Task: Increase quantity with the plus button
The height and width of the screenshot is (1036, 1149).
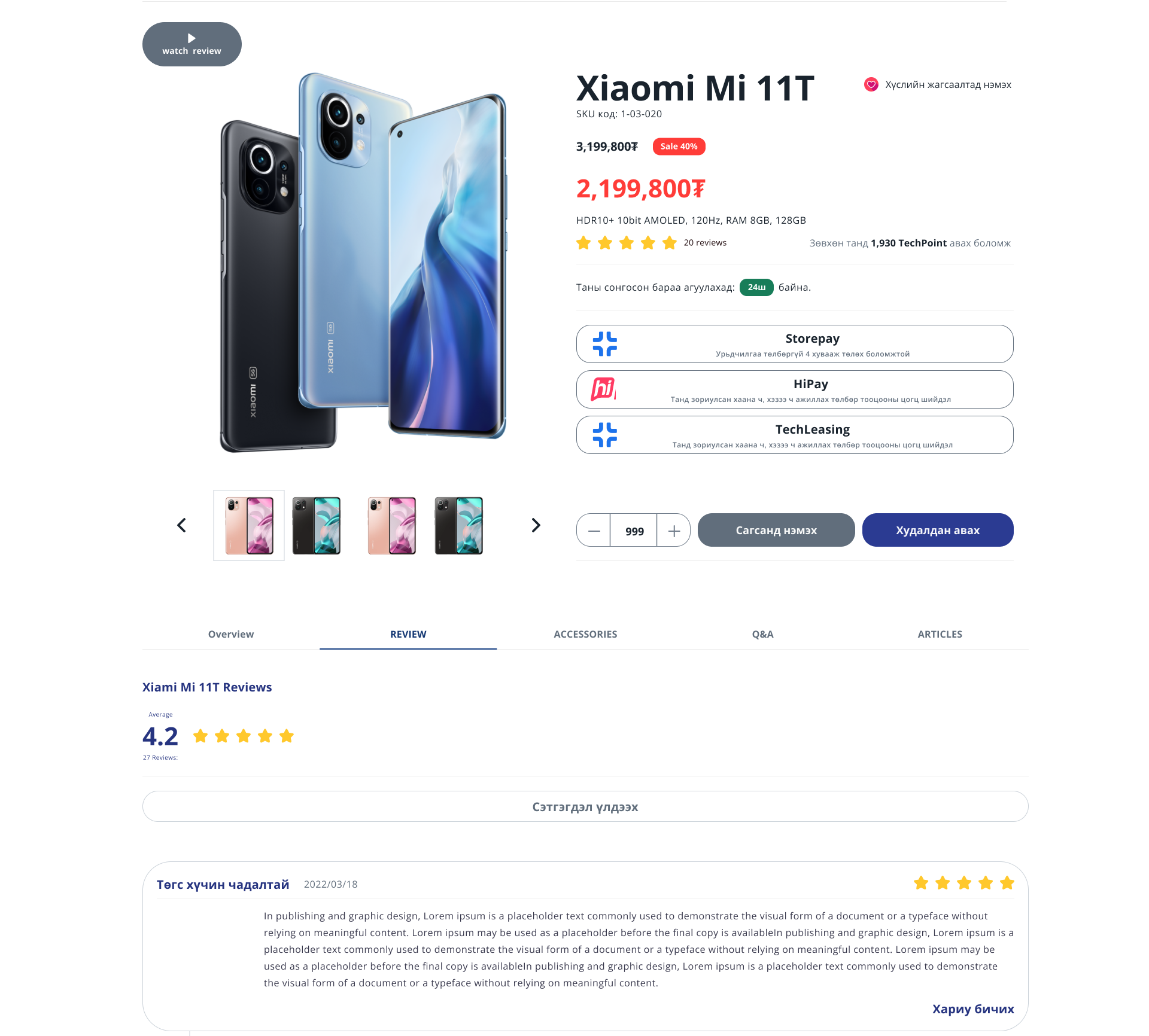Action: coord(674,531)
